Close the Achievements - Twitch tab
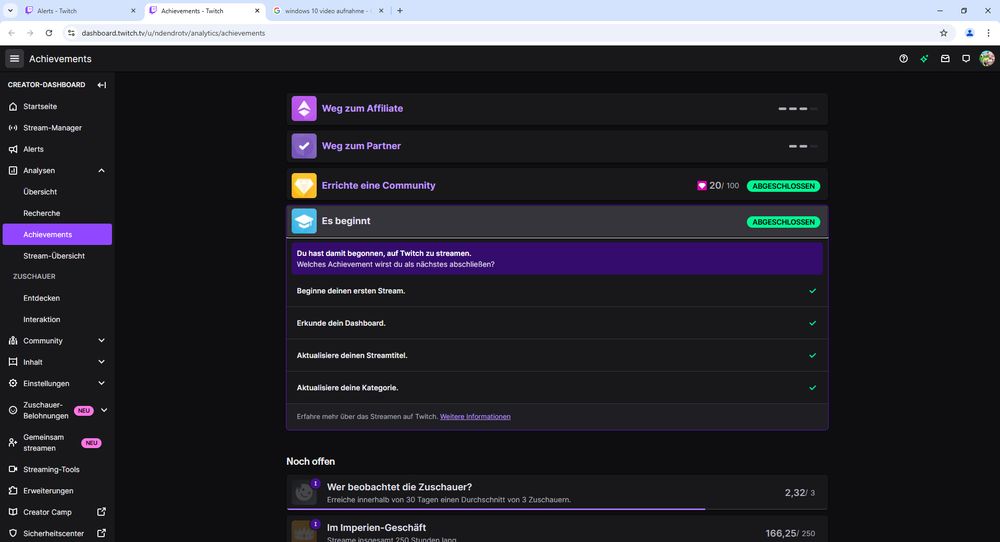Screen dimensions: 1000x542 click(257, 11)
